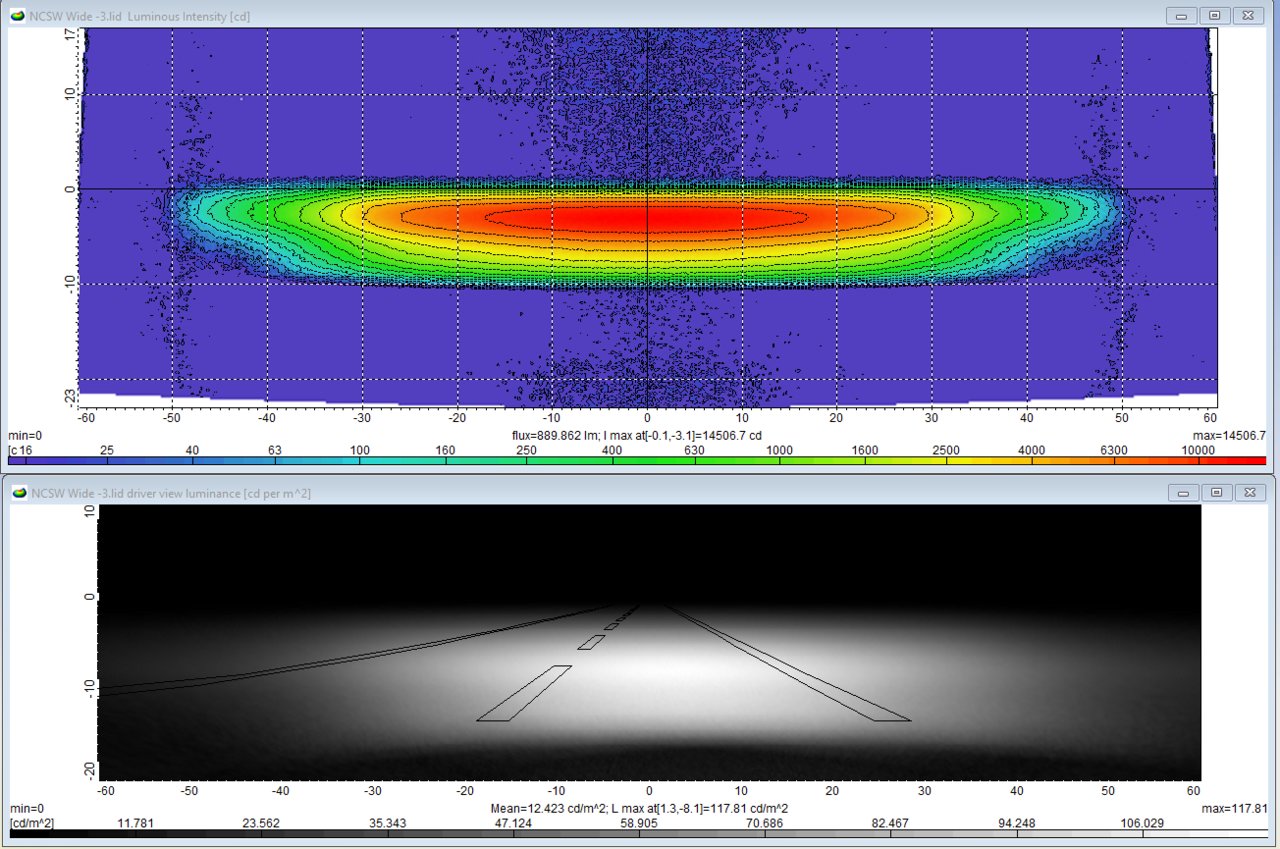Restore the driver view luminance window size
Image resolution: width=1280 pixels, height=849 pixels.
coord(1215,492)
